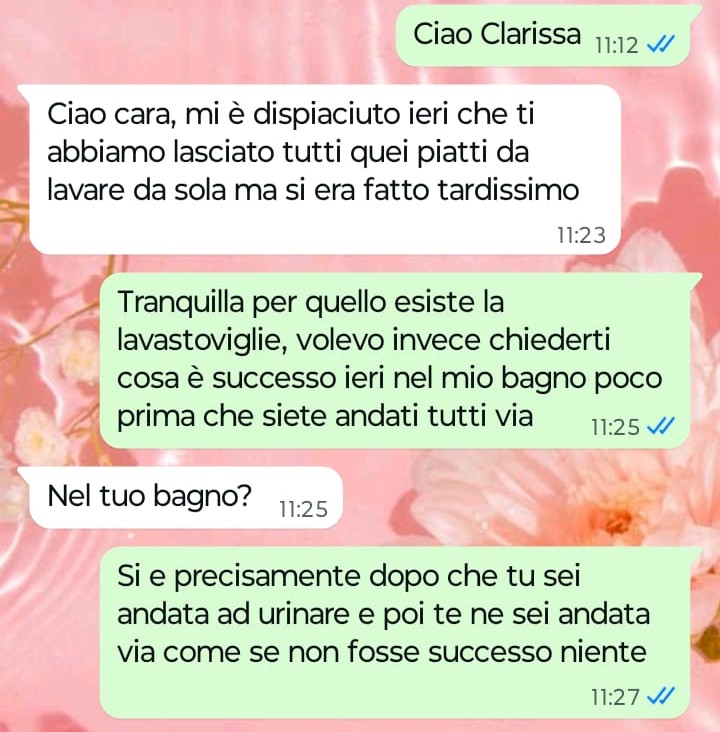Image resolution: width=720 pixels, height=732 pixels.
Task: Click the 11:27 timestamp on the last message
Action: (615, 697)
